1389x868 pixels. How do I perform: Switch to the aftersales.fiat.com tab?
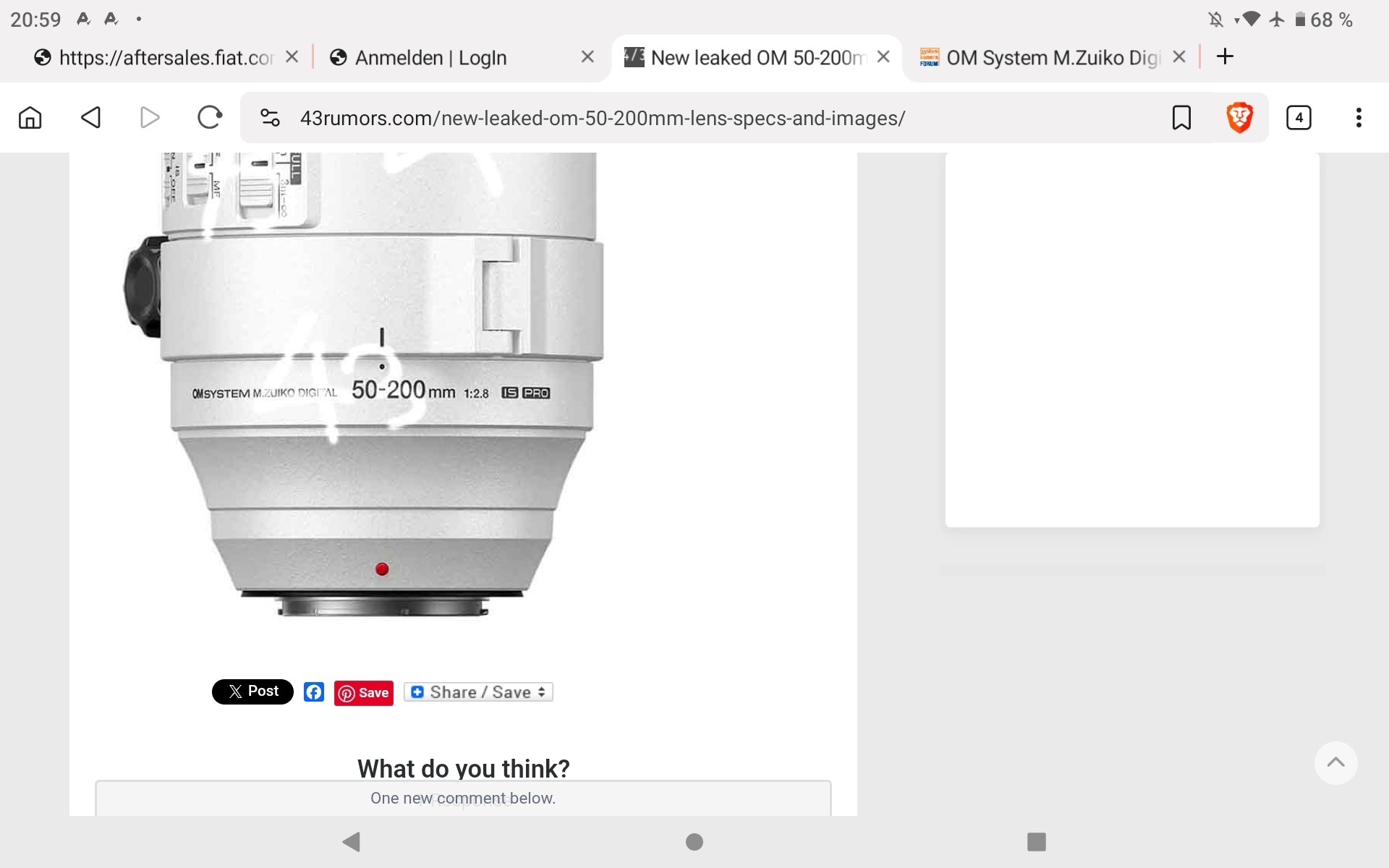pyautogui.click(x=166, y=58)
